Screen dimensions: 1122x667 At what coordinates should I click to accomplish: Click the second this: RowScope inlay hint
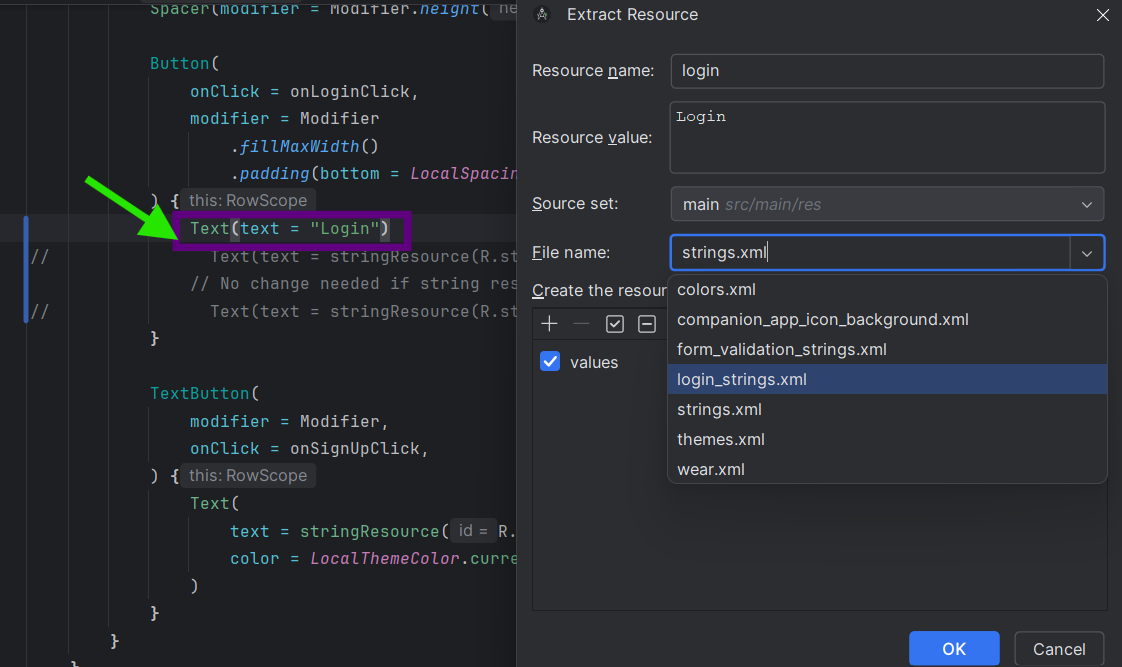tap(248, 475)
